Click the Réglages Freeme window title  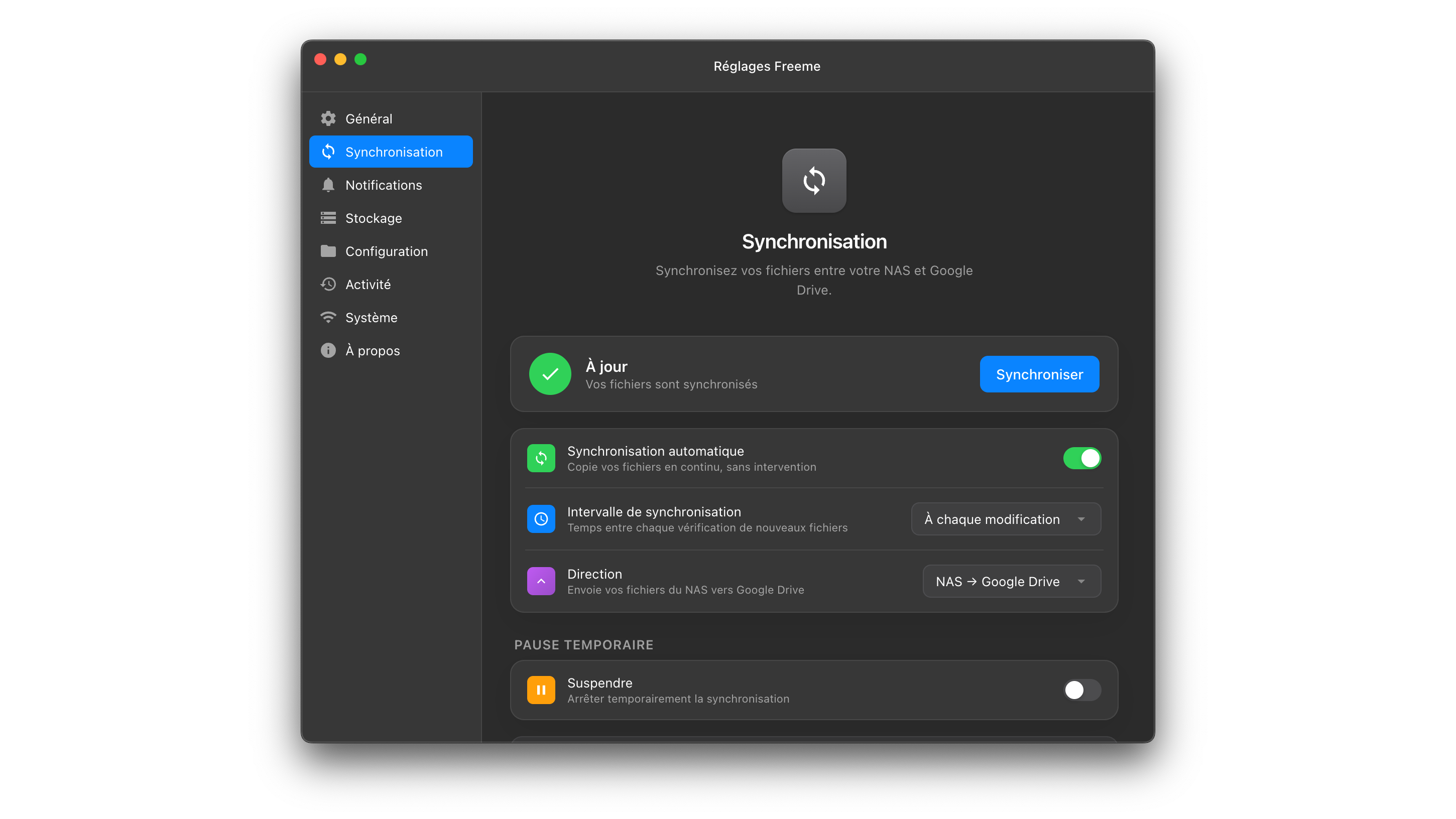[767, 66]
